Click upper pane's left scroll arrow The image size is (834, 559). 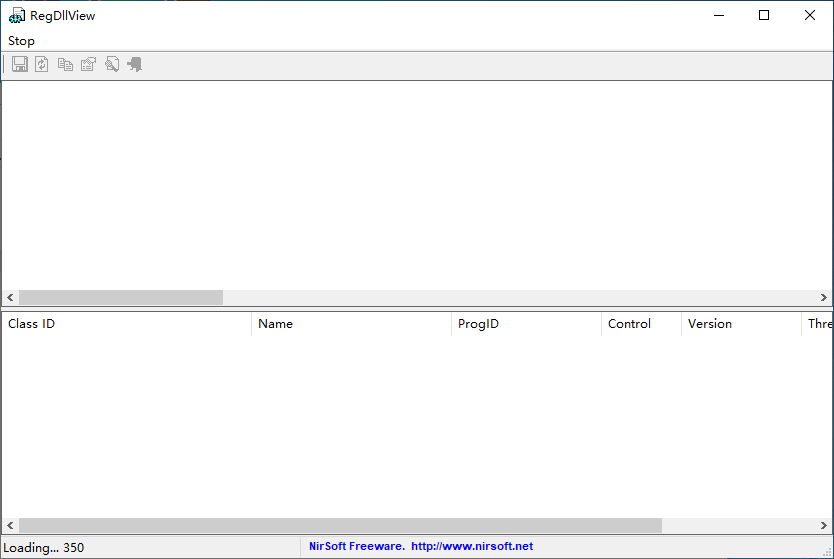pos(10,298)
